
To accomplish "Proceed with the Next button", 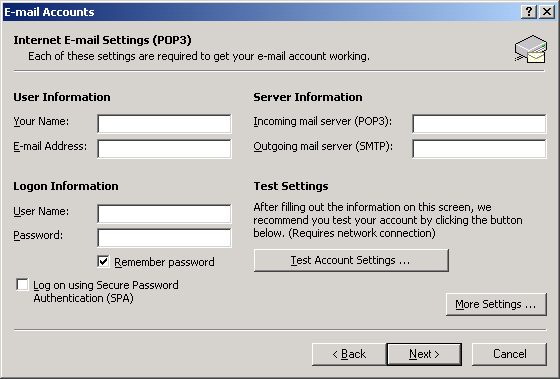I will click(x=424, y=354).
